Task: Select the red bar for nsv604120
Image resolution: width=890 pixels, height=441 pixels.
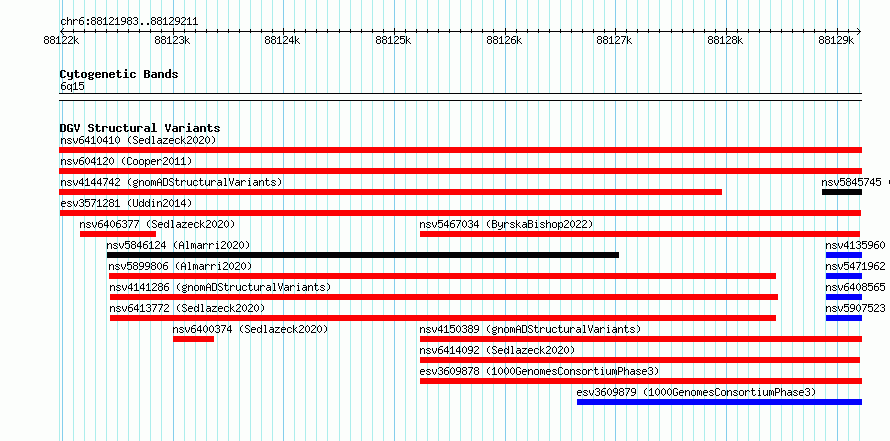Action: pyautogui.click(x=460, y=171)
